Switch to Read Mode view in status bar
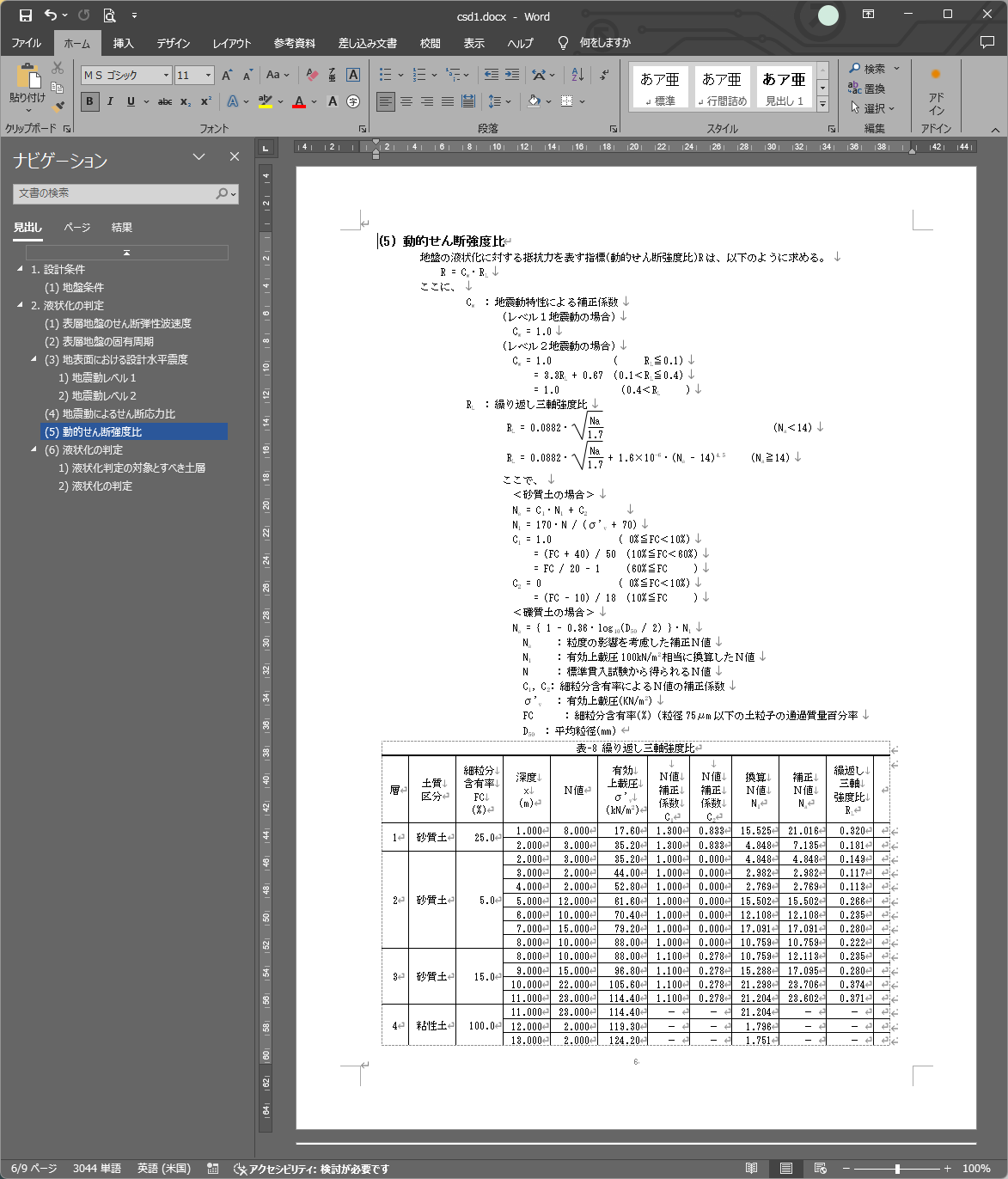 tap(752, 1168)
